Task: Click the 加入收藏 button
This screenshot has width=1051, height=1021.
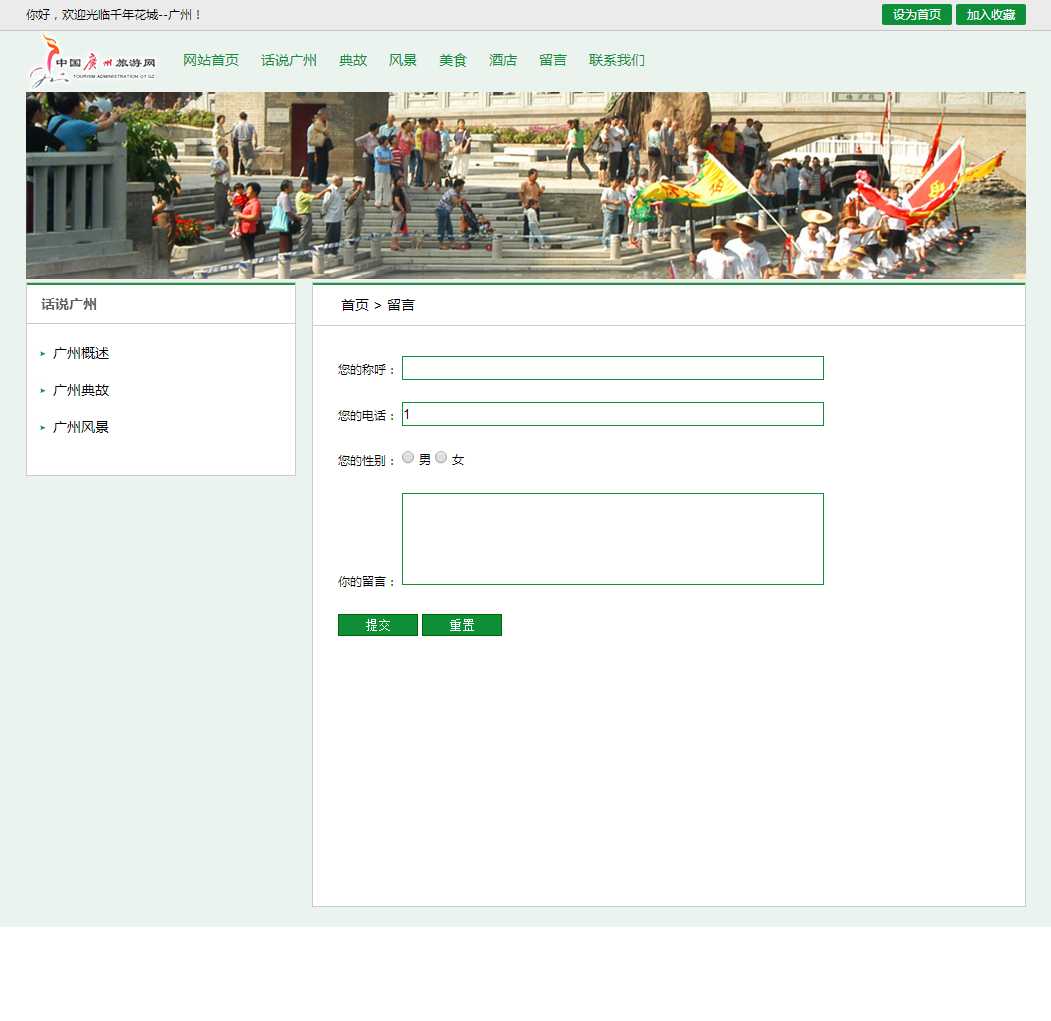Action: pos(990,15)
